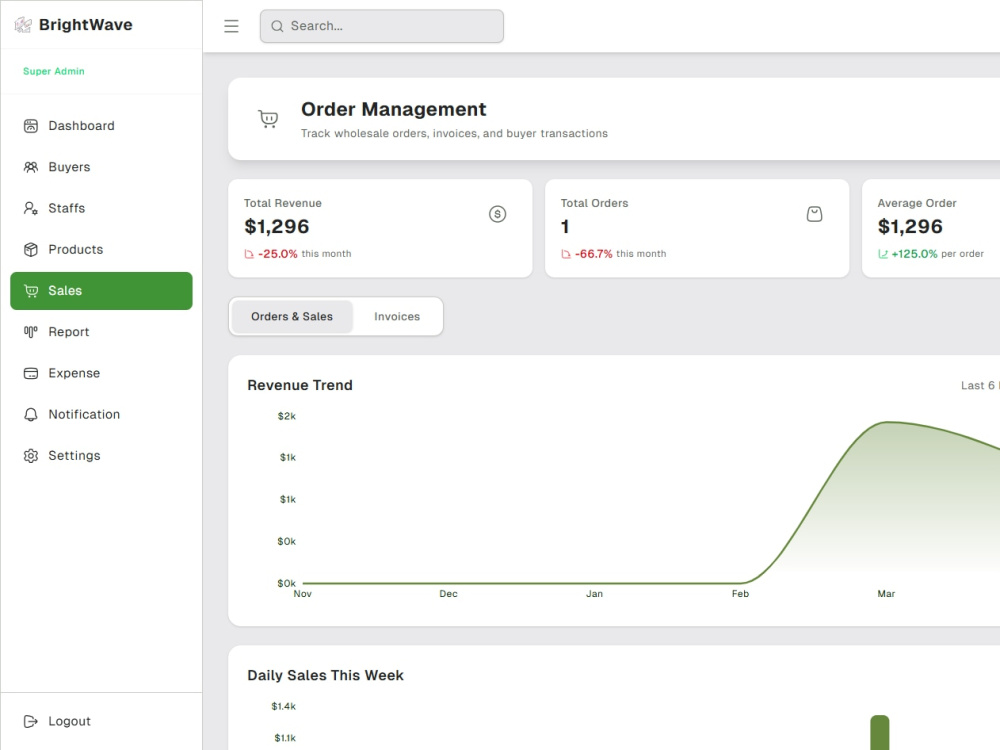Screen dimensions: 1000x750
Task: Click the BrightWave brand name
Action: coord(85,25)
